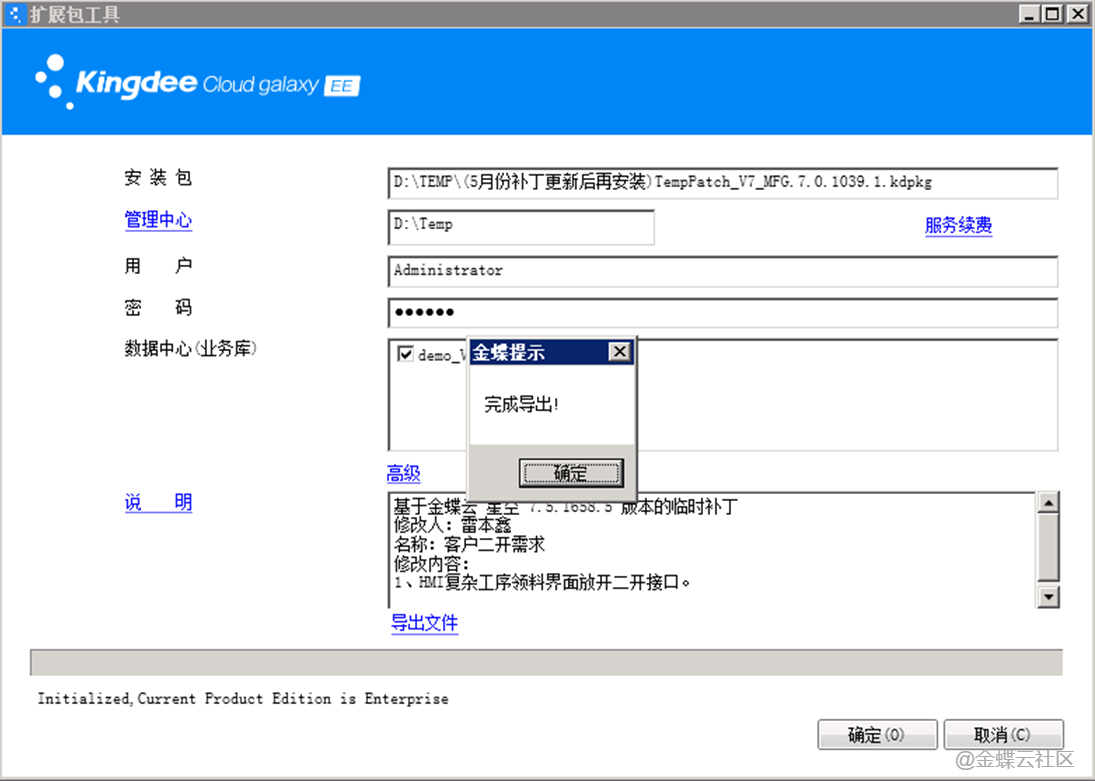Maximize the 扩展包工具 window
This screenshot has height=781, width=1095.
click(x=1052, y=14)
